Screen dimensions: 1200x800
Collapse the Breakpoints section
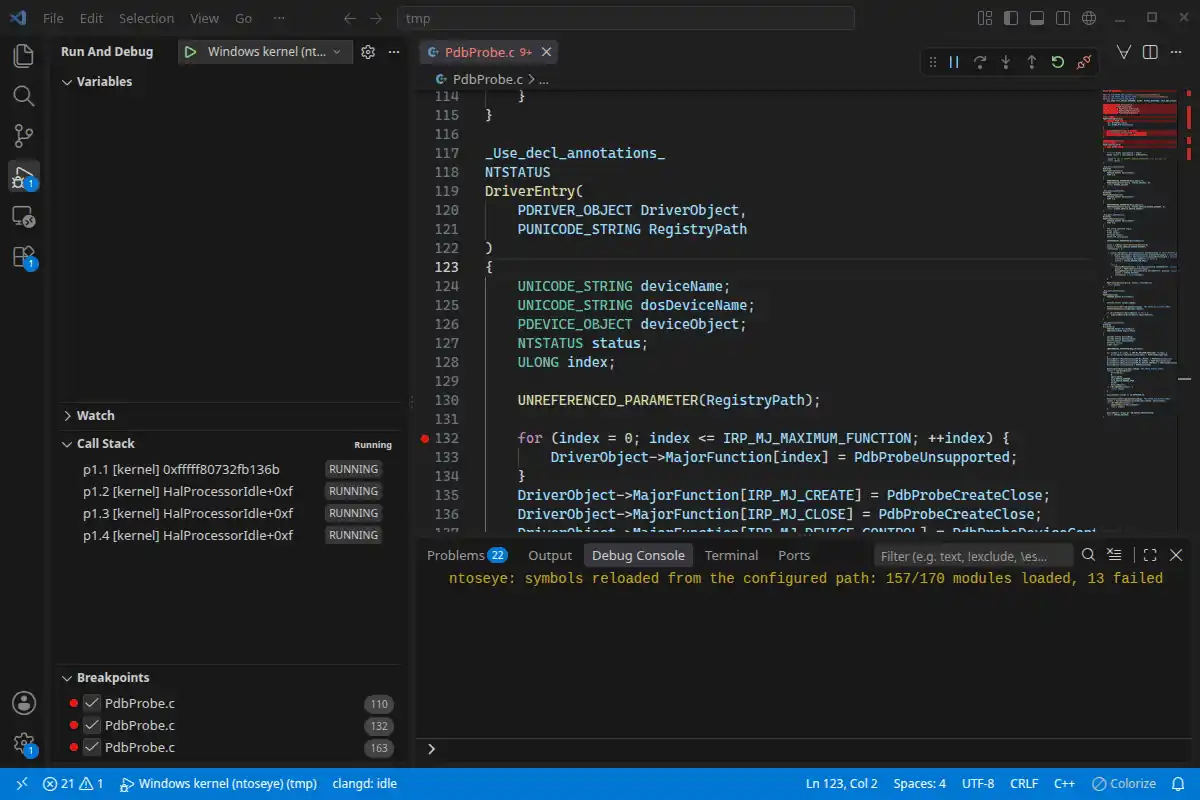[67, 677]
